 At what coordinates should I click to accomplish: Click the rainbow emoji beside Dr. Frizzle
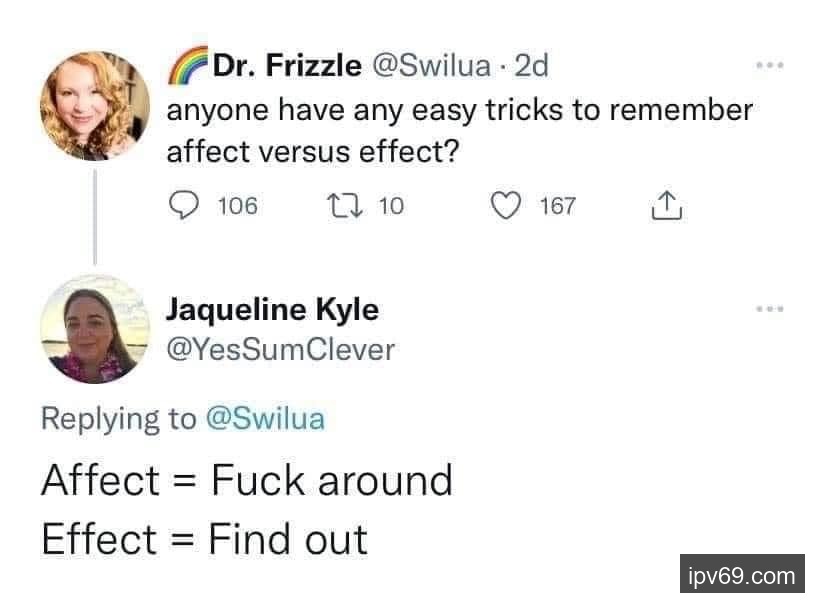click(x=187, y=67)
